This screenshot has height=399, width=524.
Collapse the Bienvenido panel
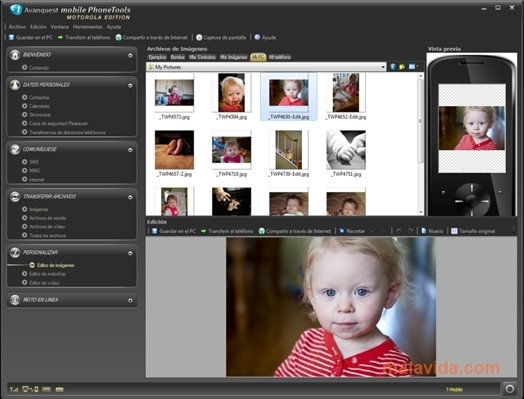tap(130, 55)
